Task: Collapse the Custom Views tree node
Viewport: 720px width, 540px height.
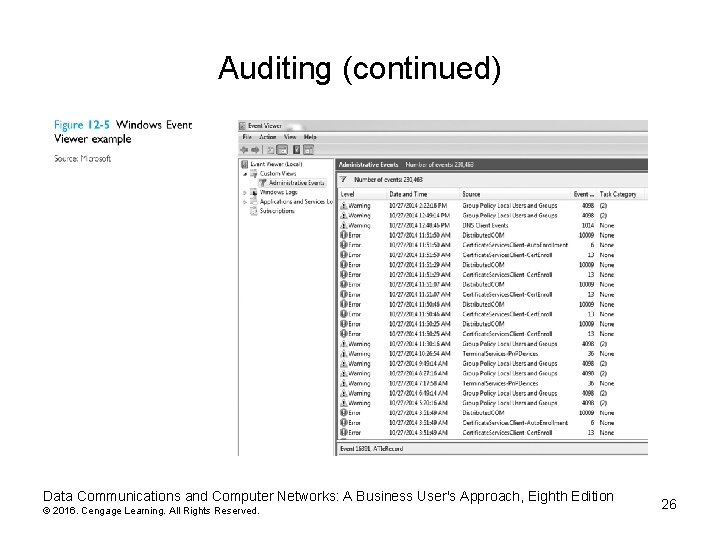Action: (245, 174)
